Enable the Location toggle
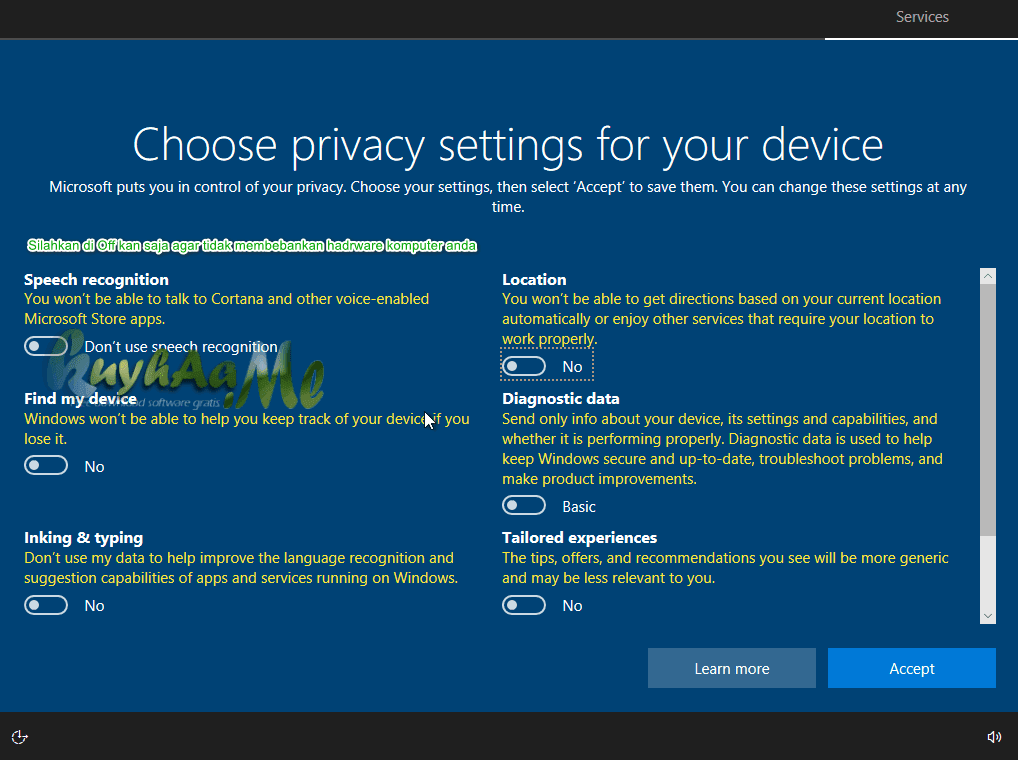 point(524,365)
